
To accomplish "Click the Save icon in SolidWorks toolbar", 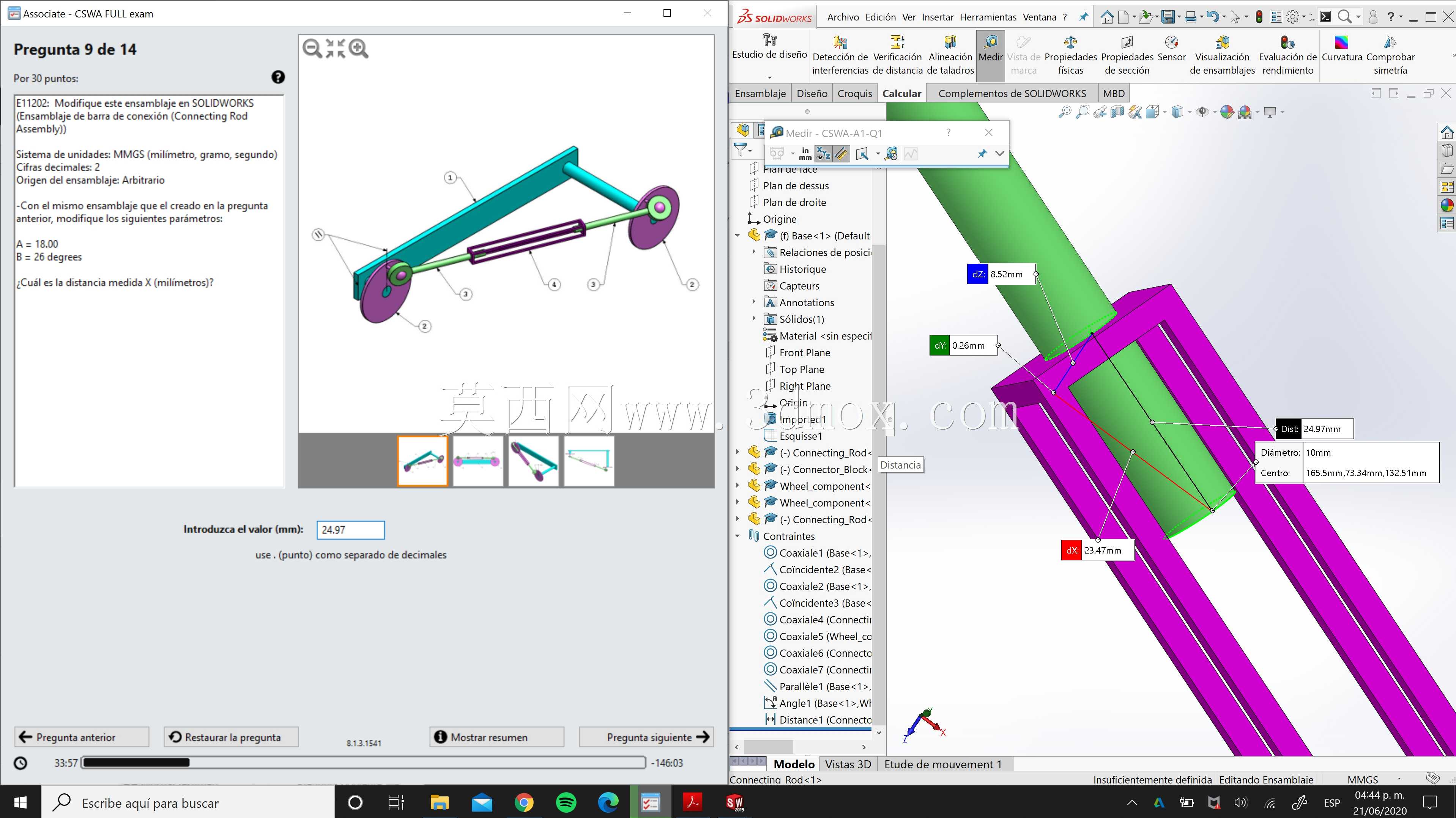I will [x=1168, y=17].
